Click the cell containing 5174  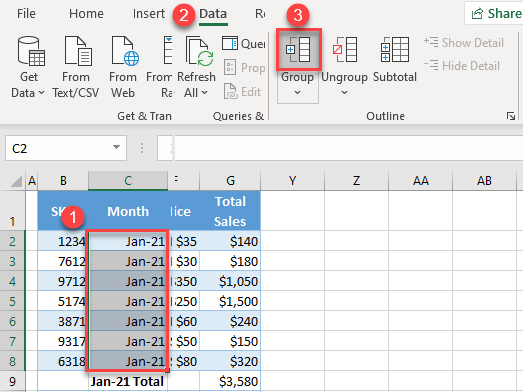tap(63, 301)
